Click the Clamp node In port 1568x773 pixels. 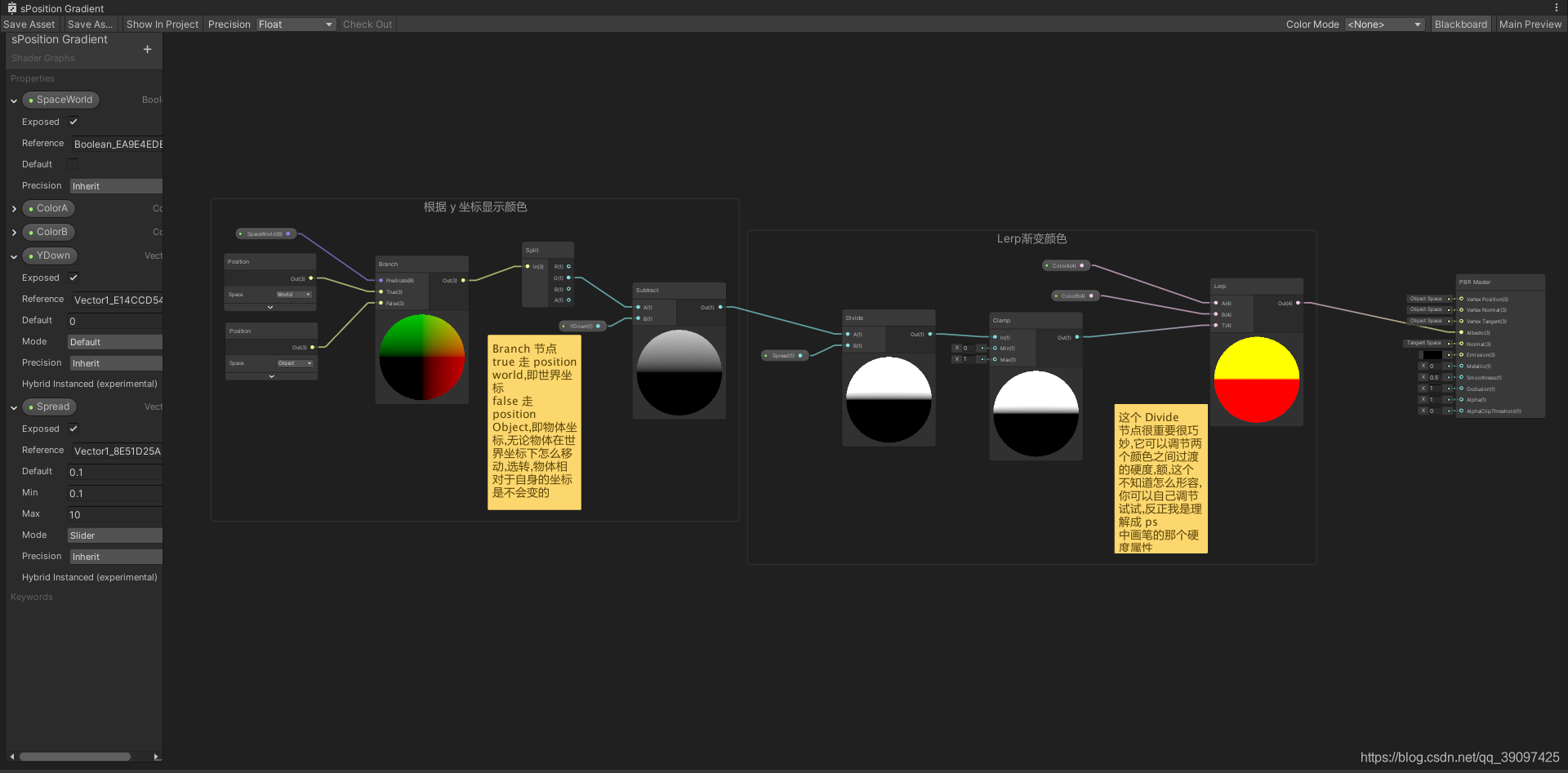995,337
